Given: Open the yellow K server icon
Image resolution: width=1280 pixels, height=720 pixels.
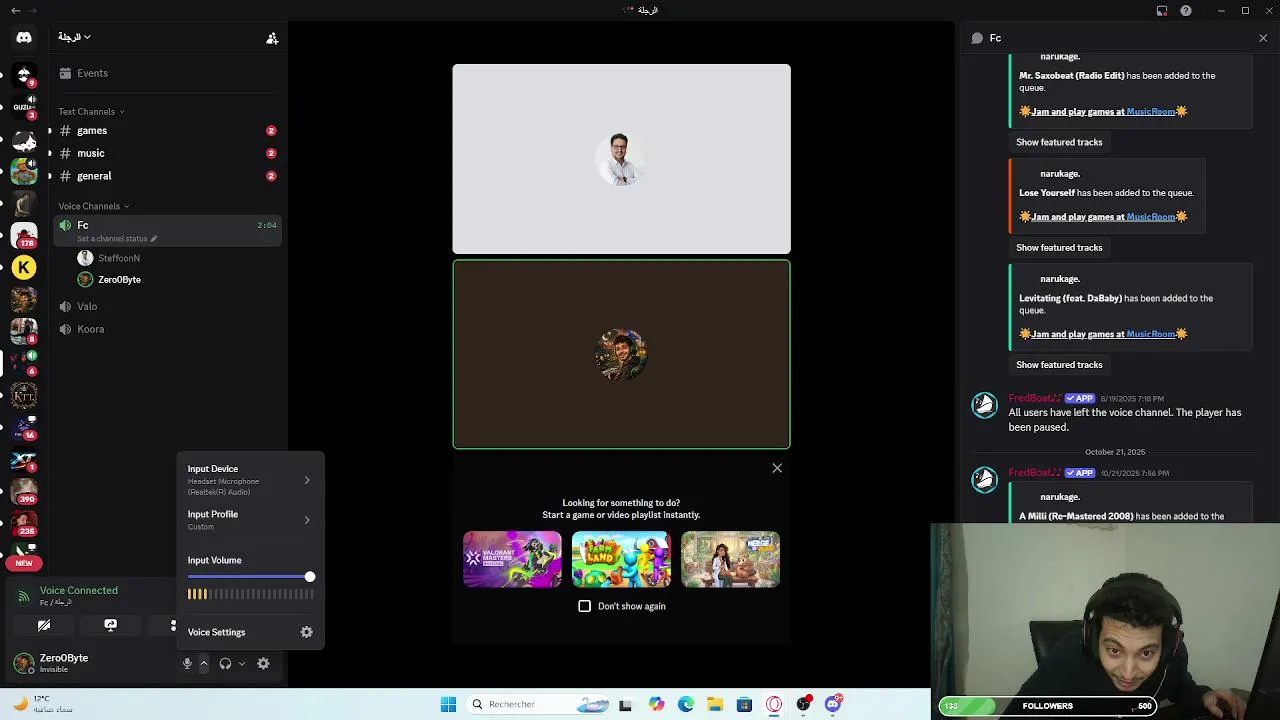Looking at the screenshot, I should pyautogui.click(x=24, y=267).
